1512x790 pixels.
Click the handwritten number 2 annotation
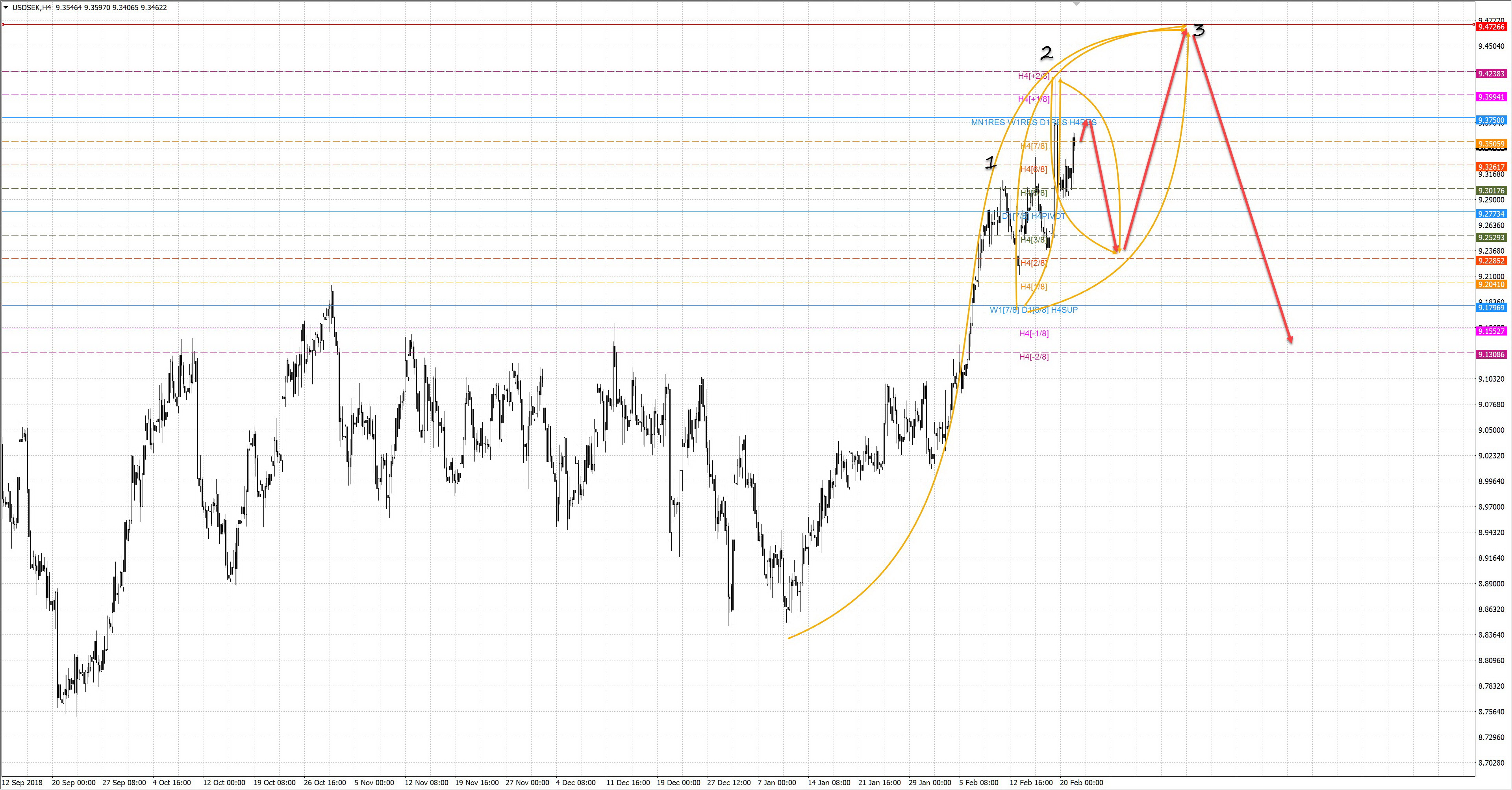(x=1047, y=54)
